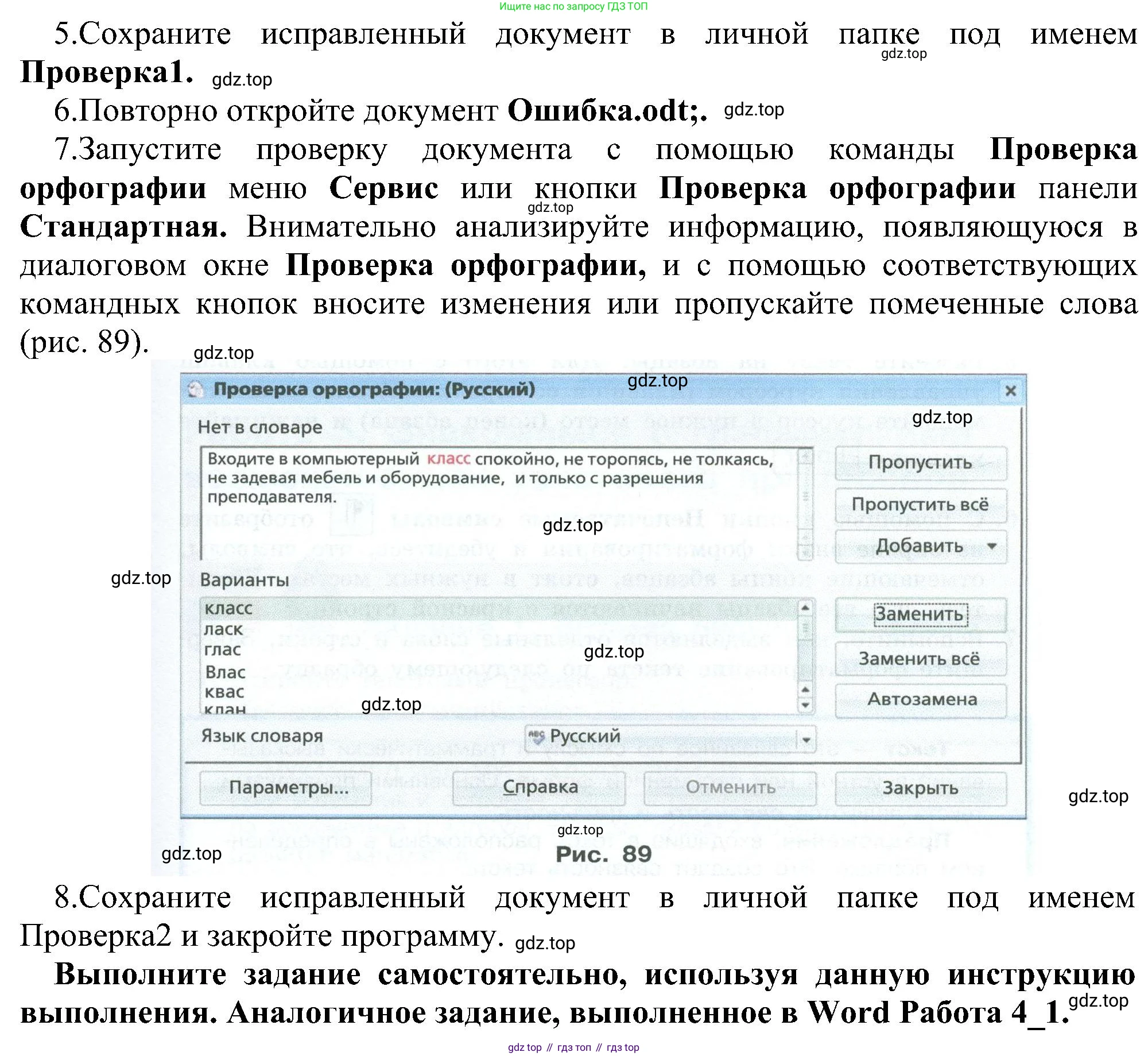
Task: Open the Добавить dropdown arrow
Action: click(x=992, y=546)
